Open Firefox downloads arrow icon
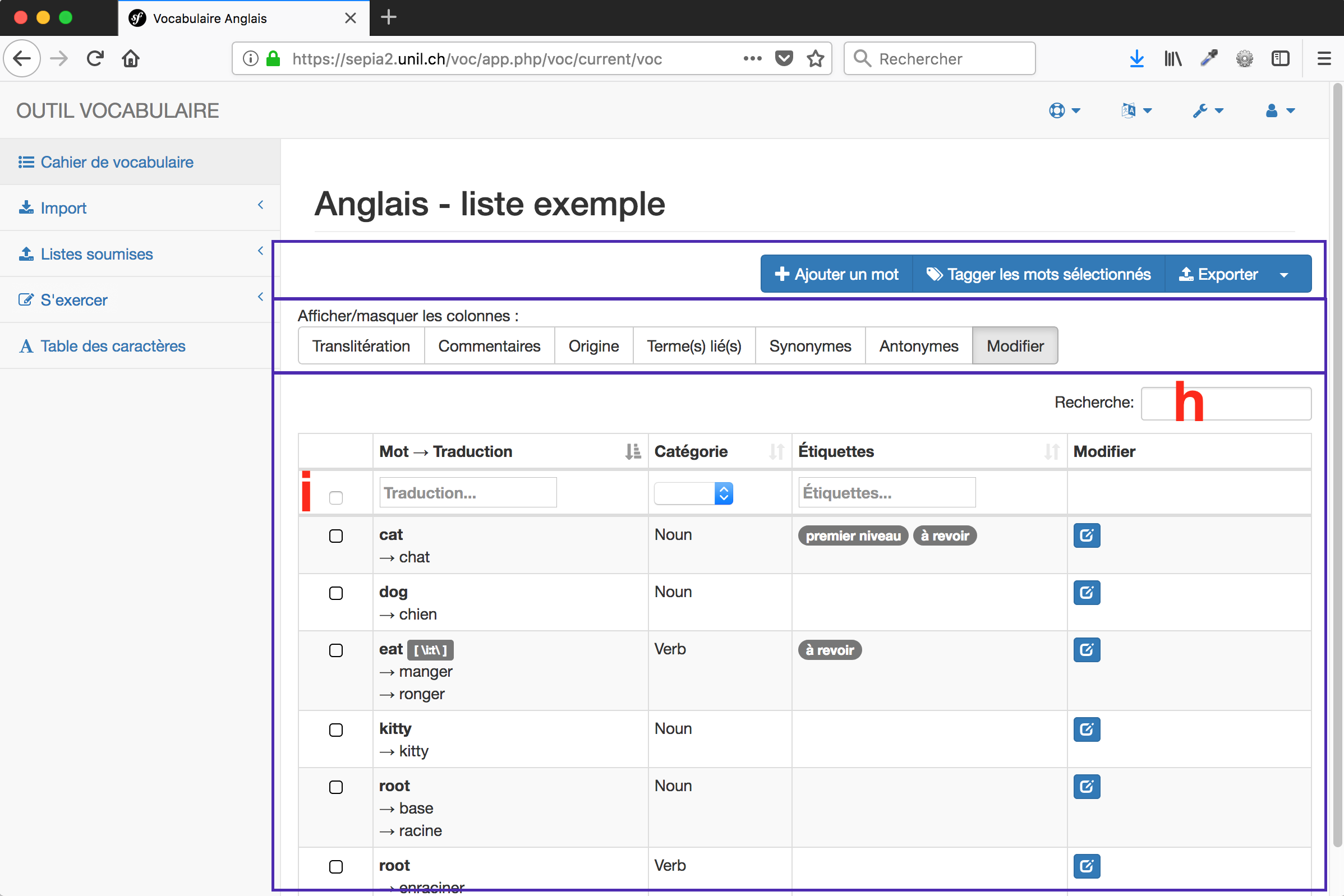This screenshot has height=896, width=1344. click(1136, 58)
